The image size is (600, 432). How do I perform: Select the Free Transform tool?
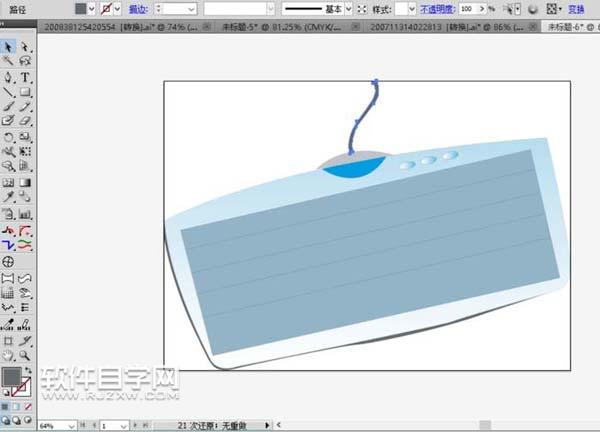coord(25,152)
